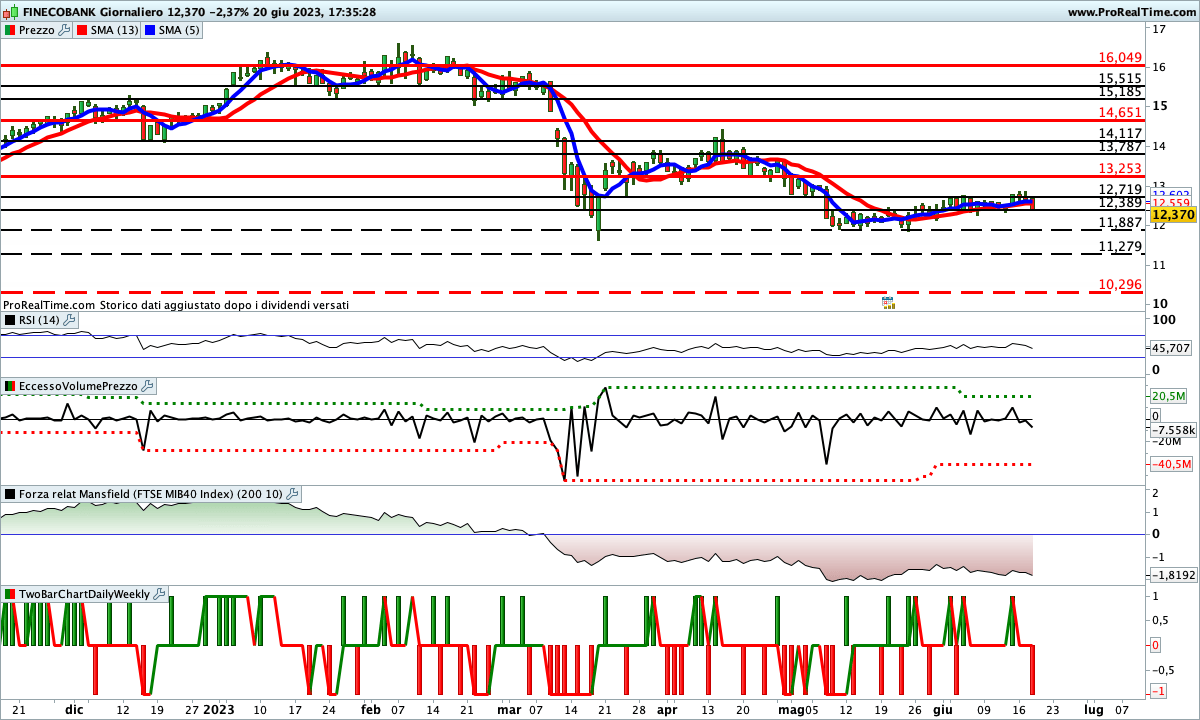This screenshot has height=720, width=1200.
Task: Click the red SMA (13) color square
Action: pos(82,30)
